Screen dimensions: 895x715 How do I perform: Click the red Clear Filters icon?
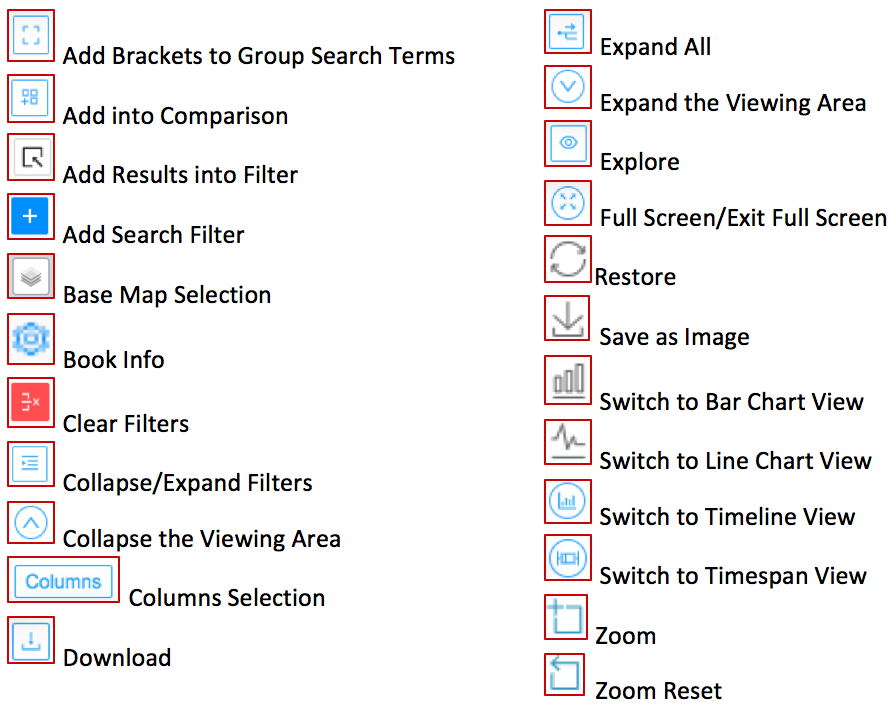31,402
